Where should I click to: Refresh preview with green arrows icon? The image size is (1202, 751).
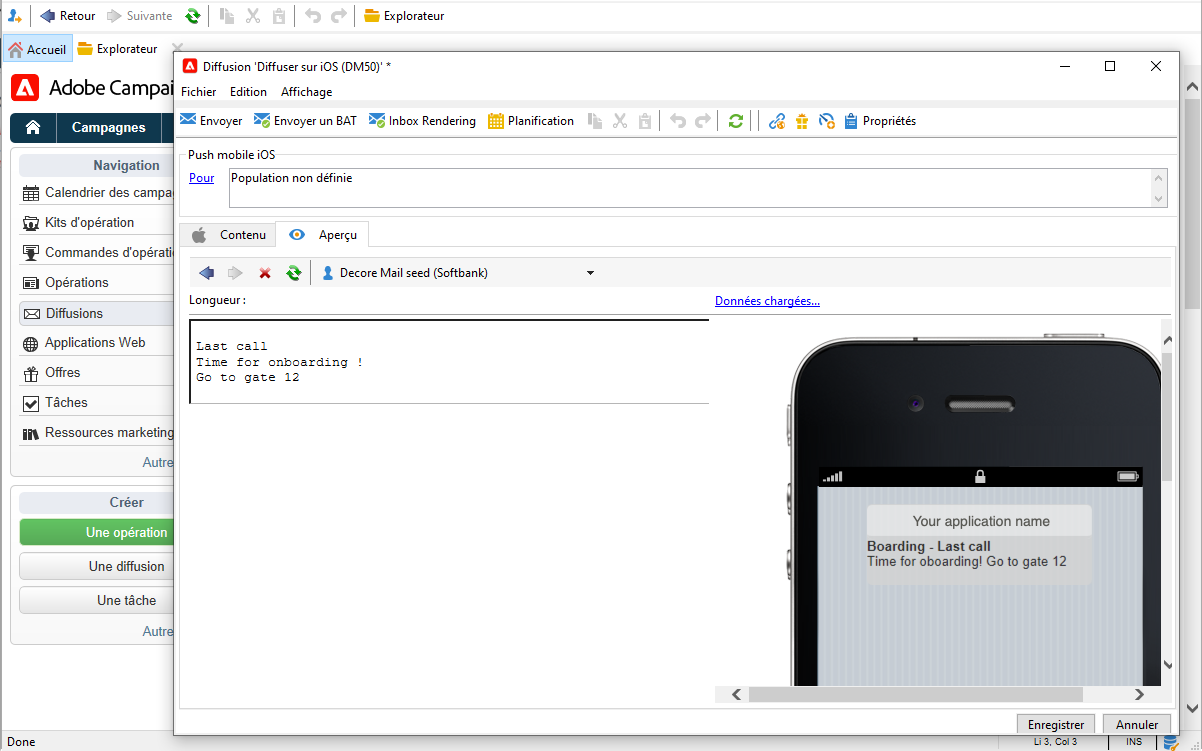[294, 273]
